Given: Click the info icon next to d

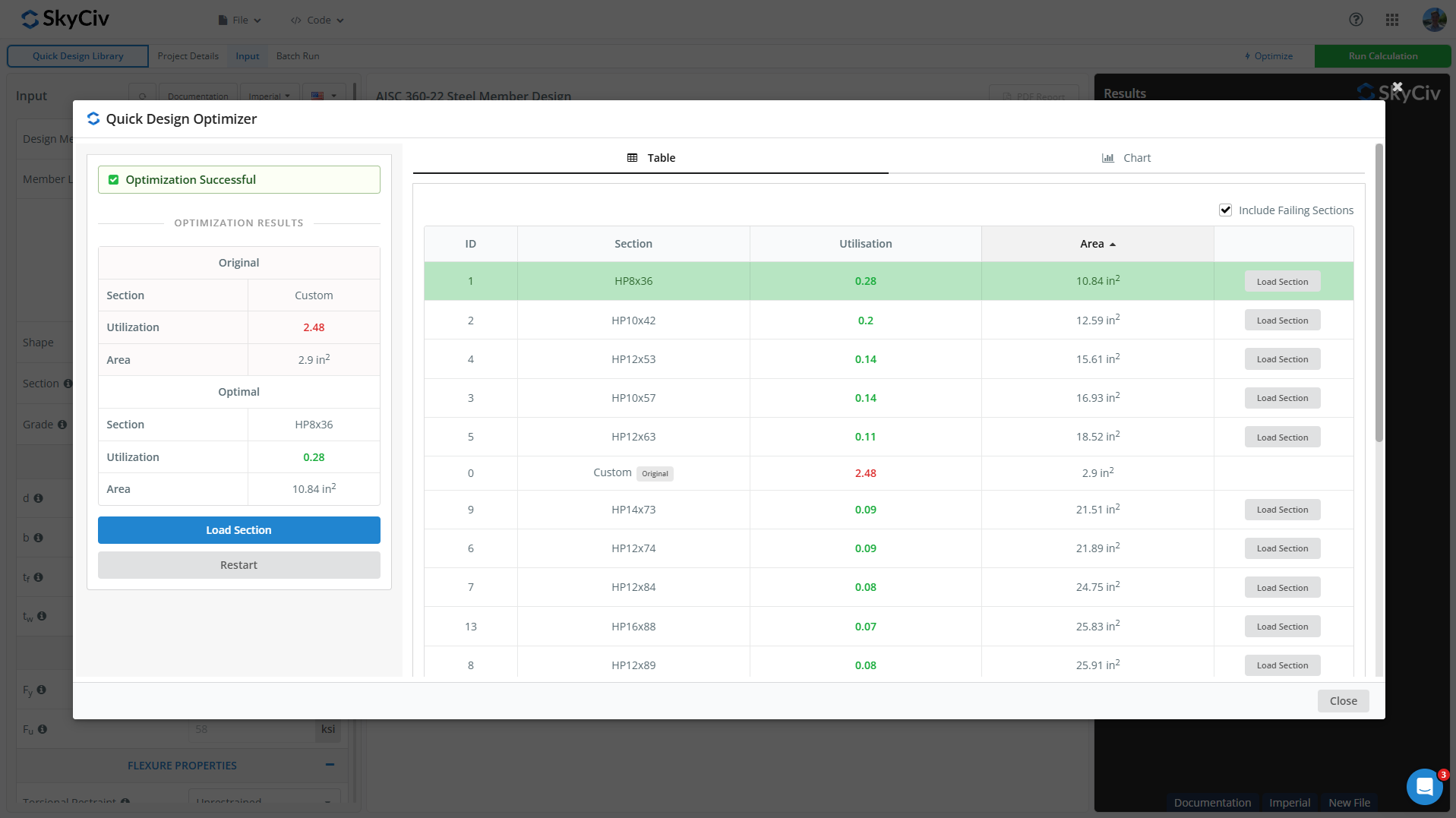Looking at the screenshot, I should (38, 498).
